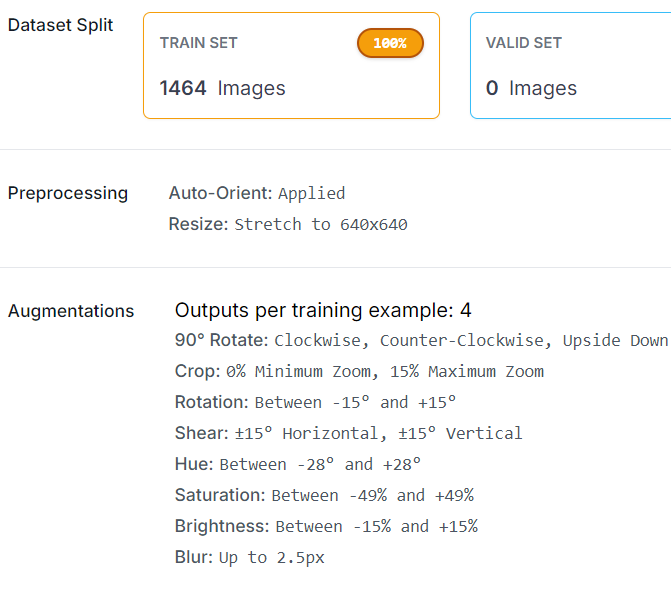Click the Preprocessing section label
This screenshot has height=593, width=671.
click(68, 193)
